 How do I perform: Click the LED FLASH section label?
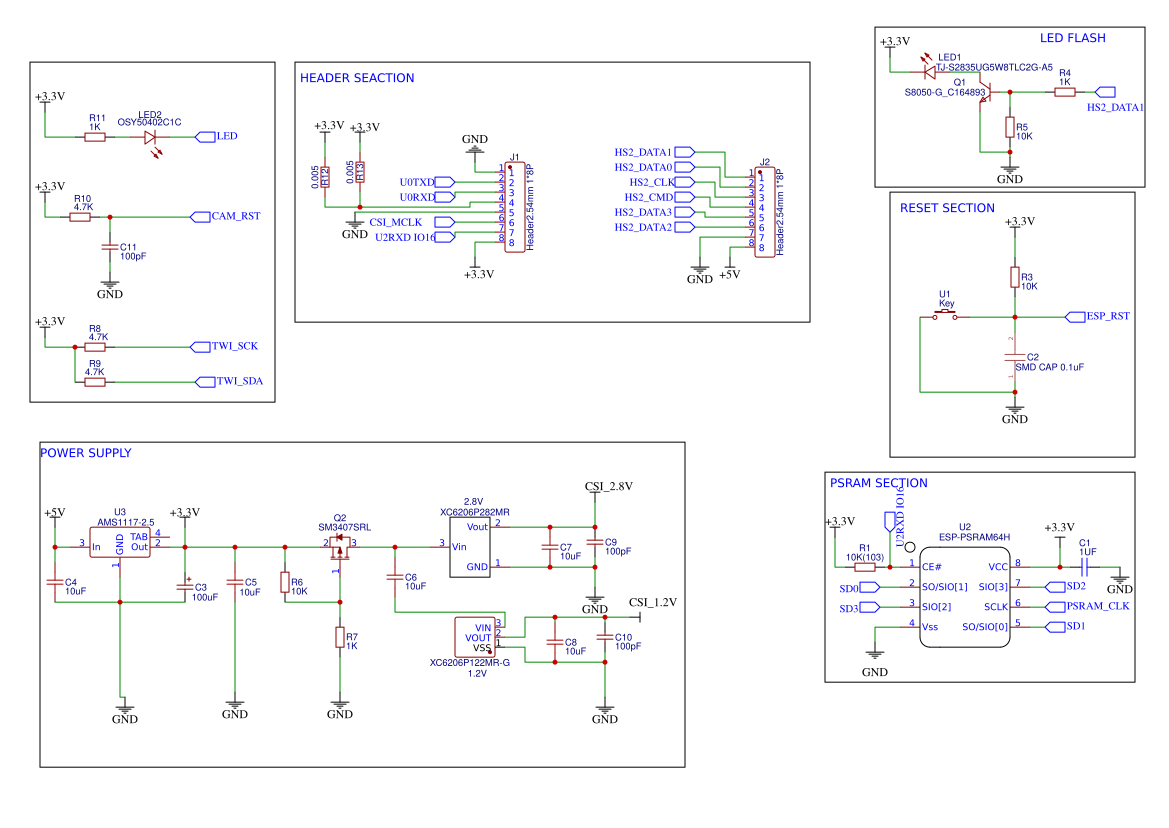coord(1073,38)
